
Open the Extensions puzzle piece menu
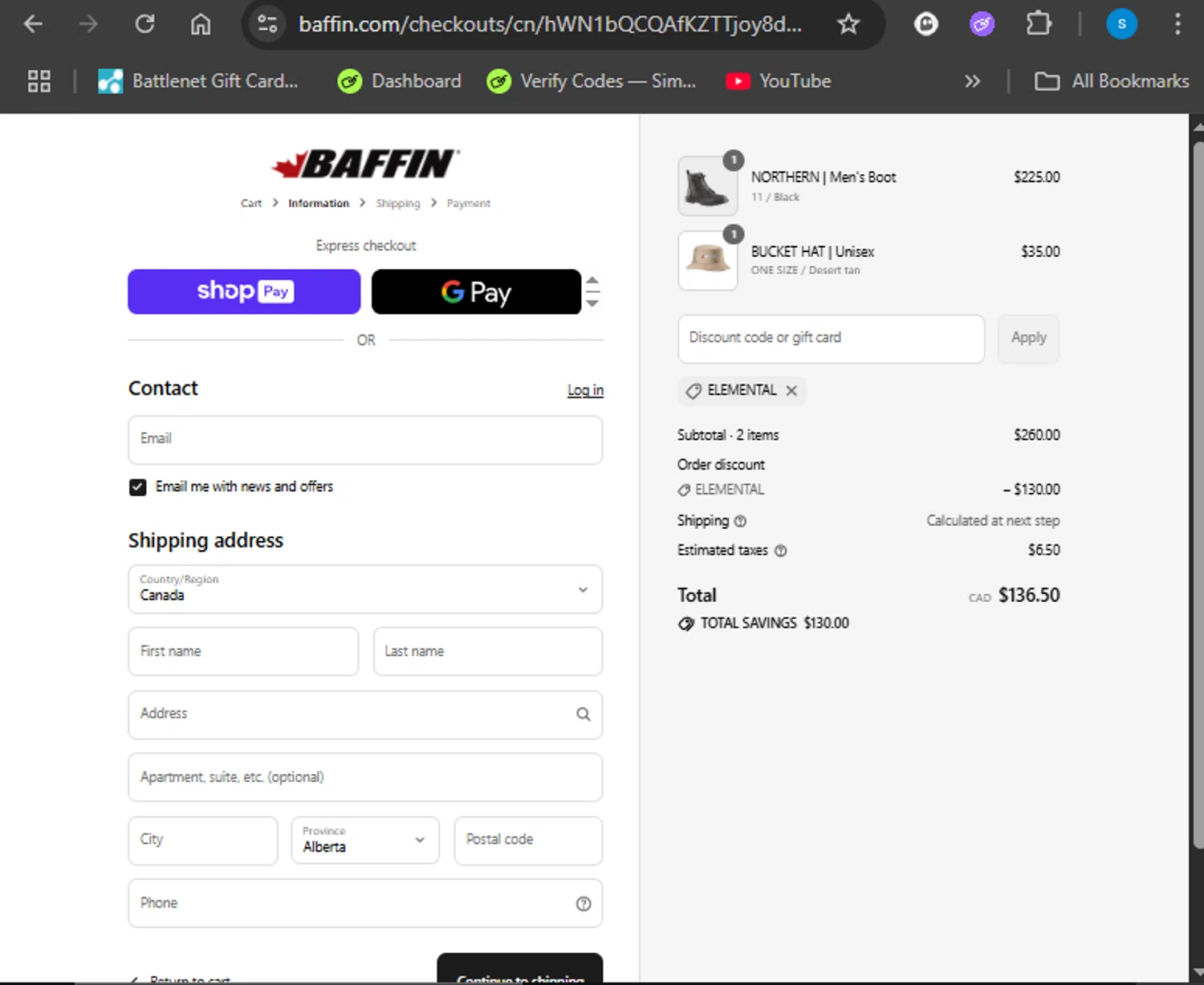click(1039, 23)
